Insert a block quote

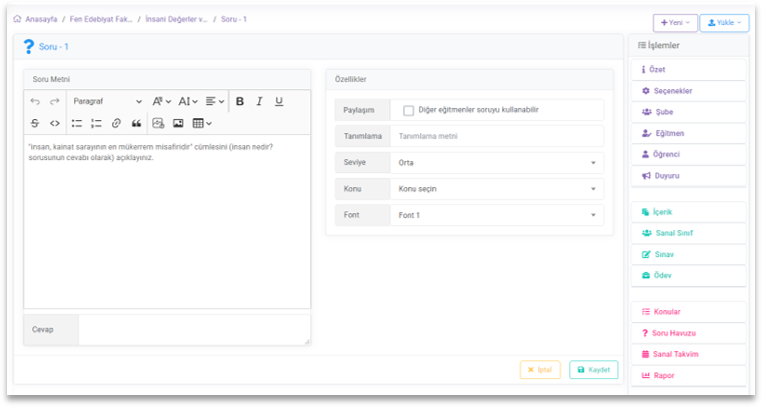point(136,123)
